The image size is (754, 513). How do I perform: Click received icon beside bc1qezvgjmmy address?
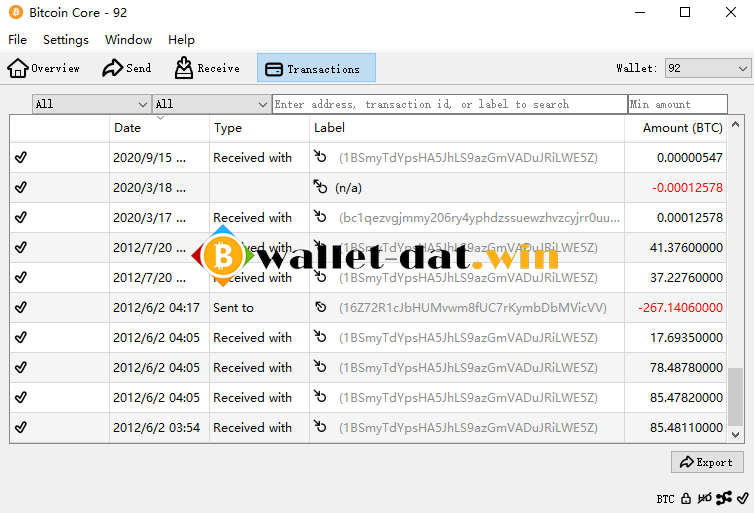pos(320,216)
